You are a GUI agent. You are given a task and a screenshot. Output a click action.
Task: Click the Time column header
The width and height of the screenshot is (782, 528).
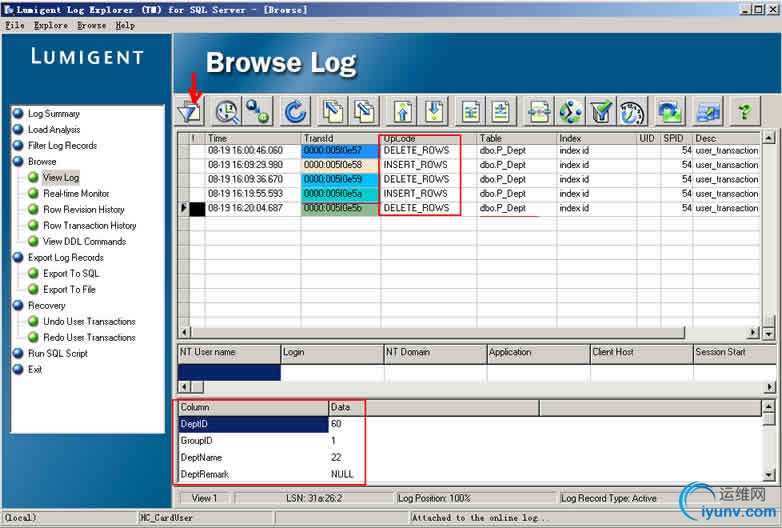pos(253,138)
